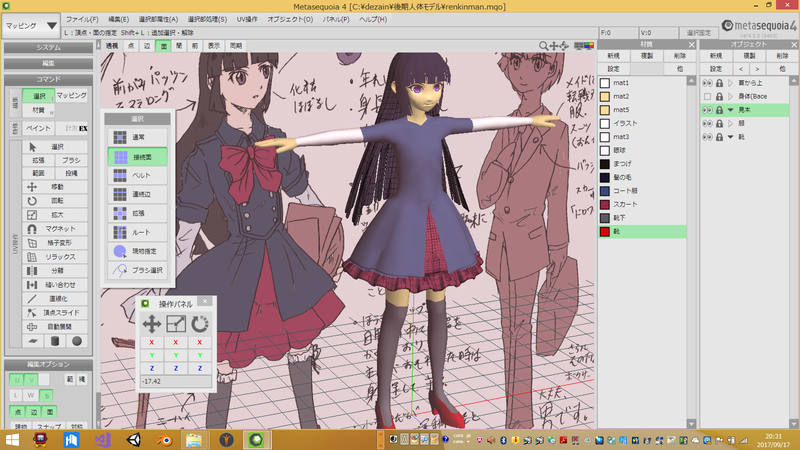The height and width of the screenshot is (450, 800).
Task: Select 連続辺 continuous edge selection mode
Action: click(x=137, y=194)
